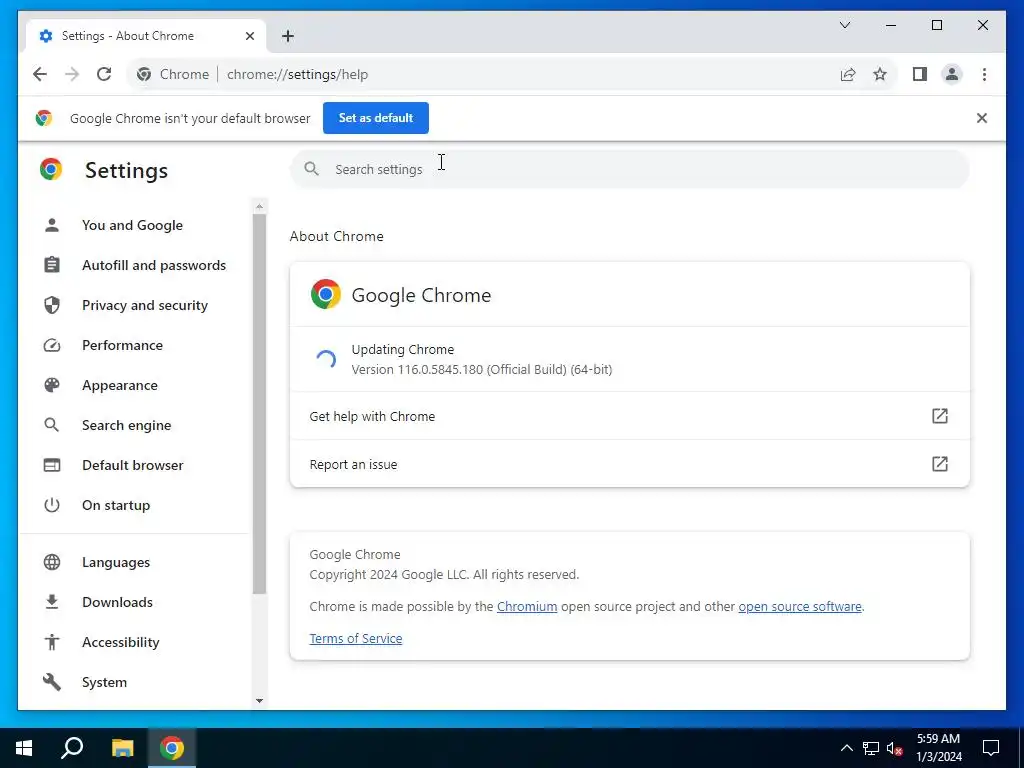This screenshot has width=1024, height=768.
Task: Open the open source software link
Action: click(800, 607)
